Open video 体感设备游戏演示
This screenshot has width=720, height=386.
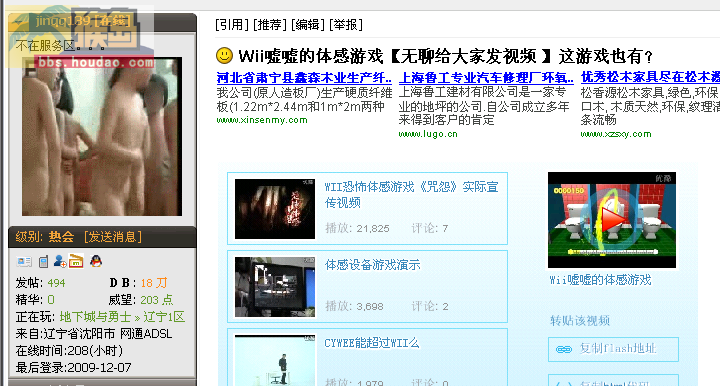click(x=372, y=265)
